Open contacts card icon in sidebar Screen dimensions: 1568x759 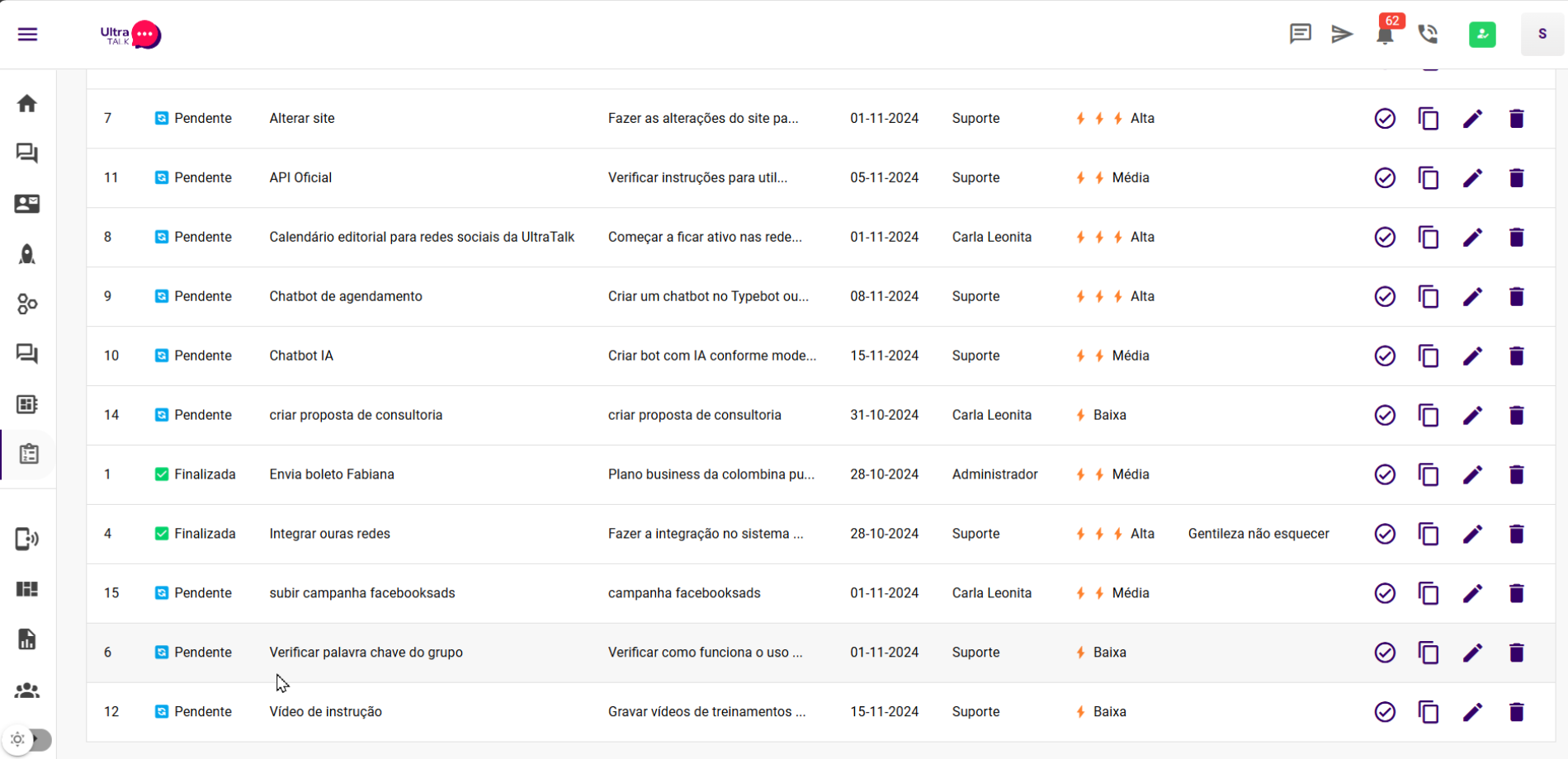point(27,204)
